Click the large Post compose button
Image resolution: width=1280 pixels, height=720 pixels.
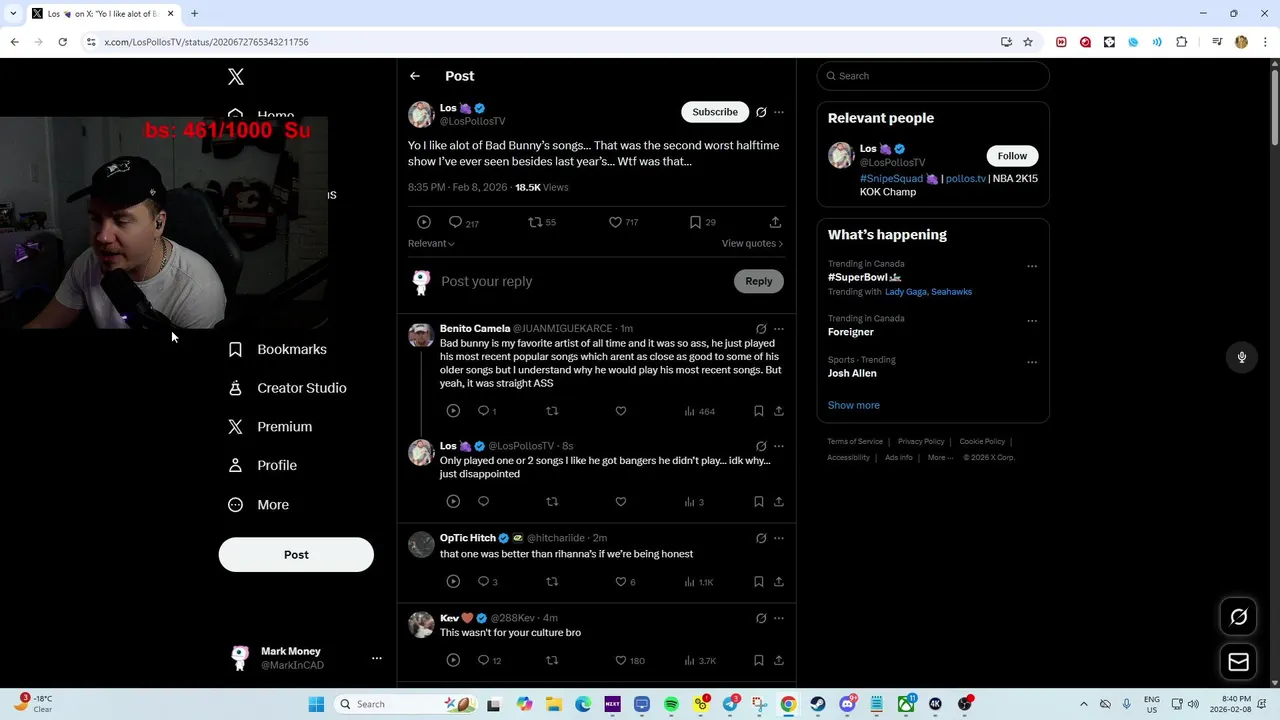click(296, 555)
